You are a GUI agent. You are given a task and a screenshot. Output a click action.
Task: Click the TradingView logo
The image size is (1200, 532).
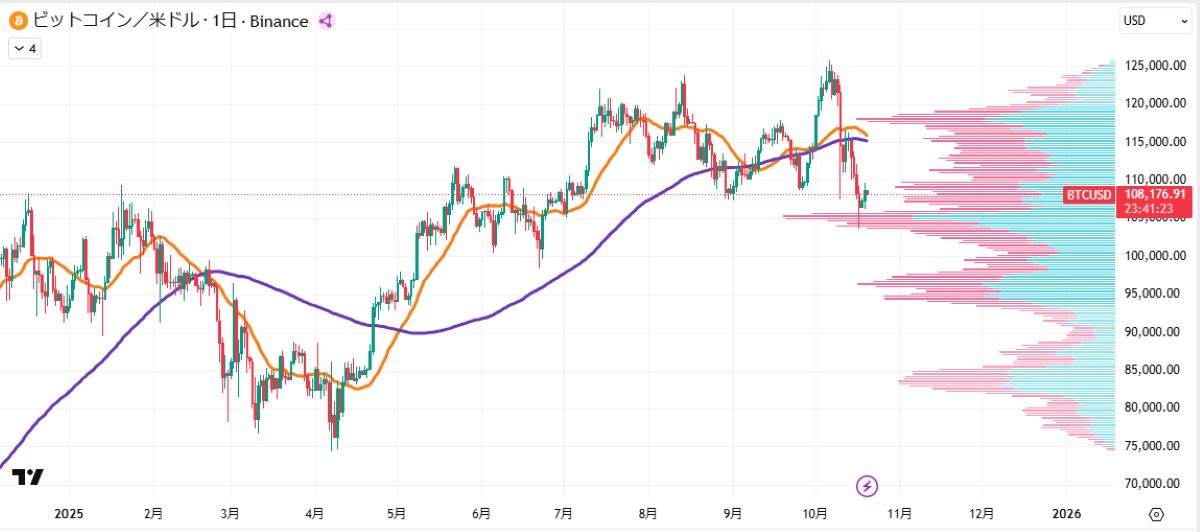(30, 479)
